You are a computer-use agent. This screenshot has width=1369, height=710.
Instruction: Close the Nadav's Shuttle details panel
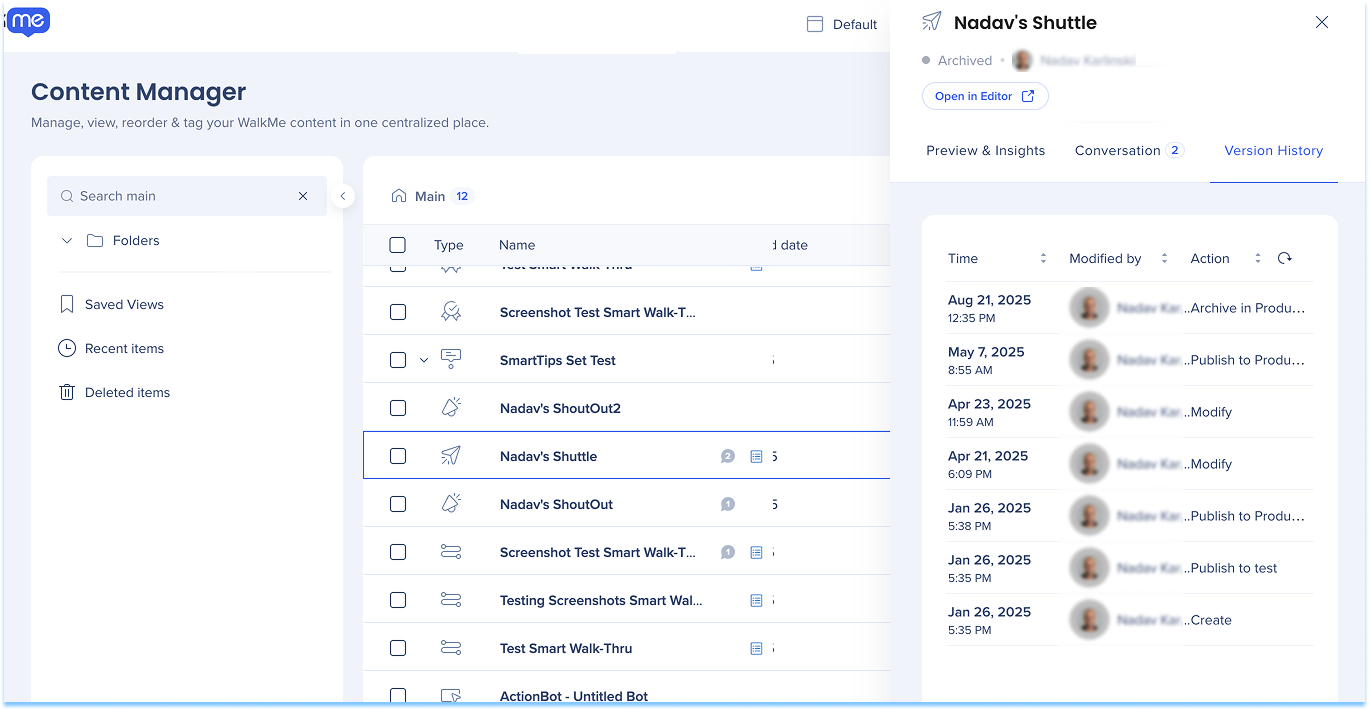pos(1322,22)
